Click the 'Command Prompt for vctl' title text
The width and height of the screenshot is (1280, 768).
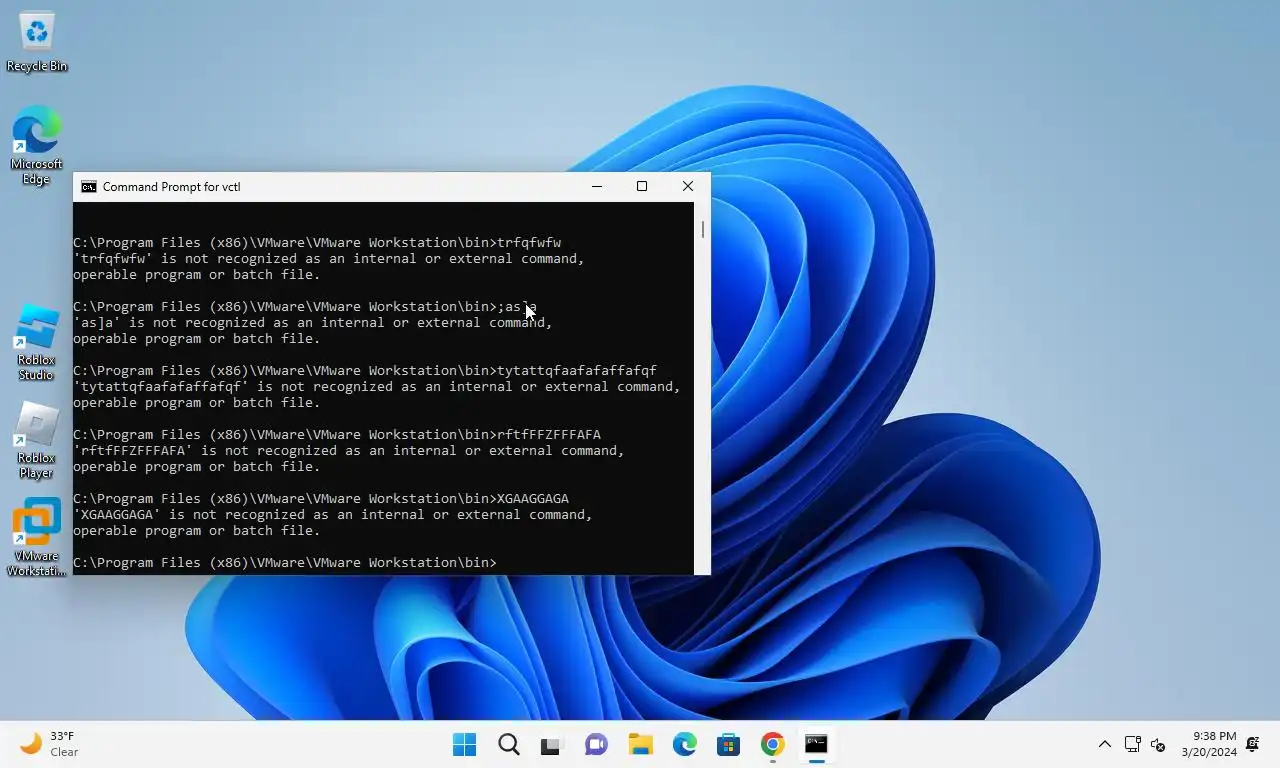[171, 187]
